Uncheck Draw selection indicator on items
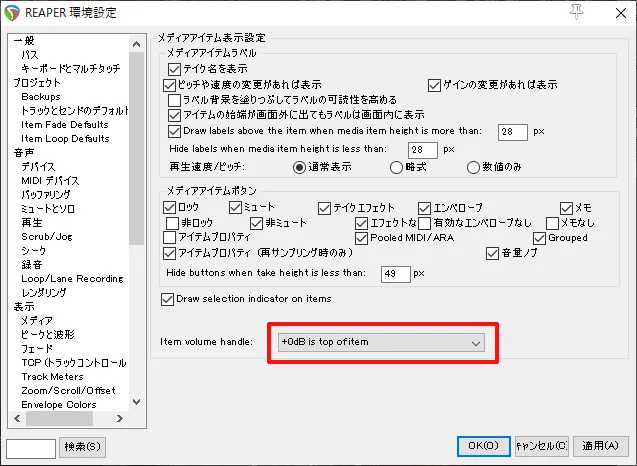The width and height of the screenshot is (637, 466). point(168,299)
